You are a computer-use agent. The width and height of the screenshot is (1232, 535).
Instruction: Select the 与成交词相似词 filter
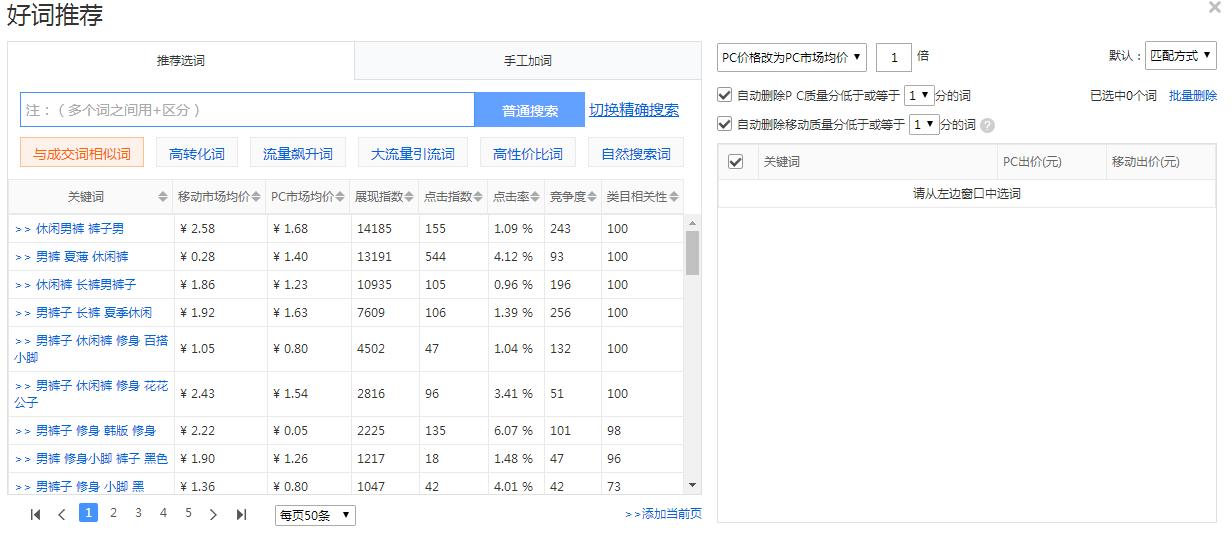(x=82, y=153)
